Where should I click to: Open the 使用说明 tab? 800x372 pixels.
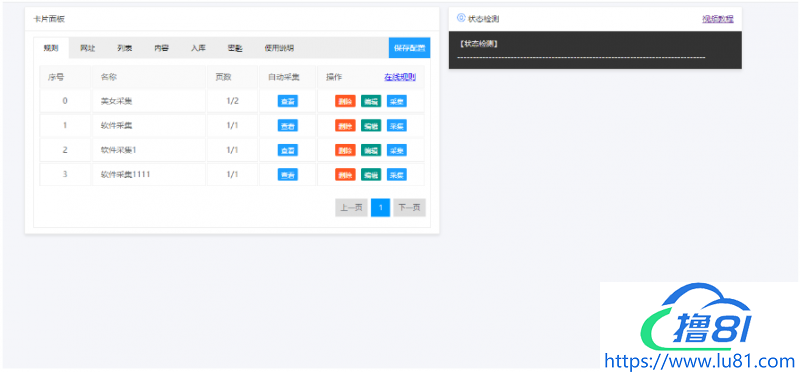point(279,48)
